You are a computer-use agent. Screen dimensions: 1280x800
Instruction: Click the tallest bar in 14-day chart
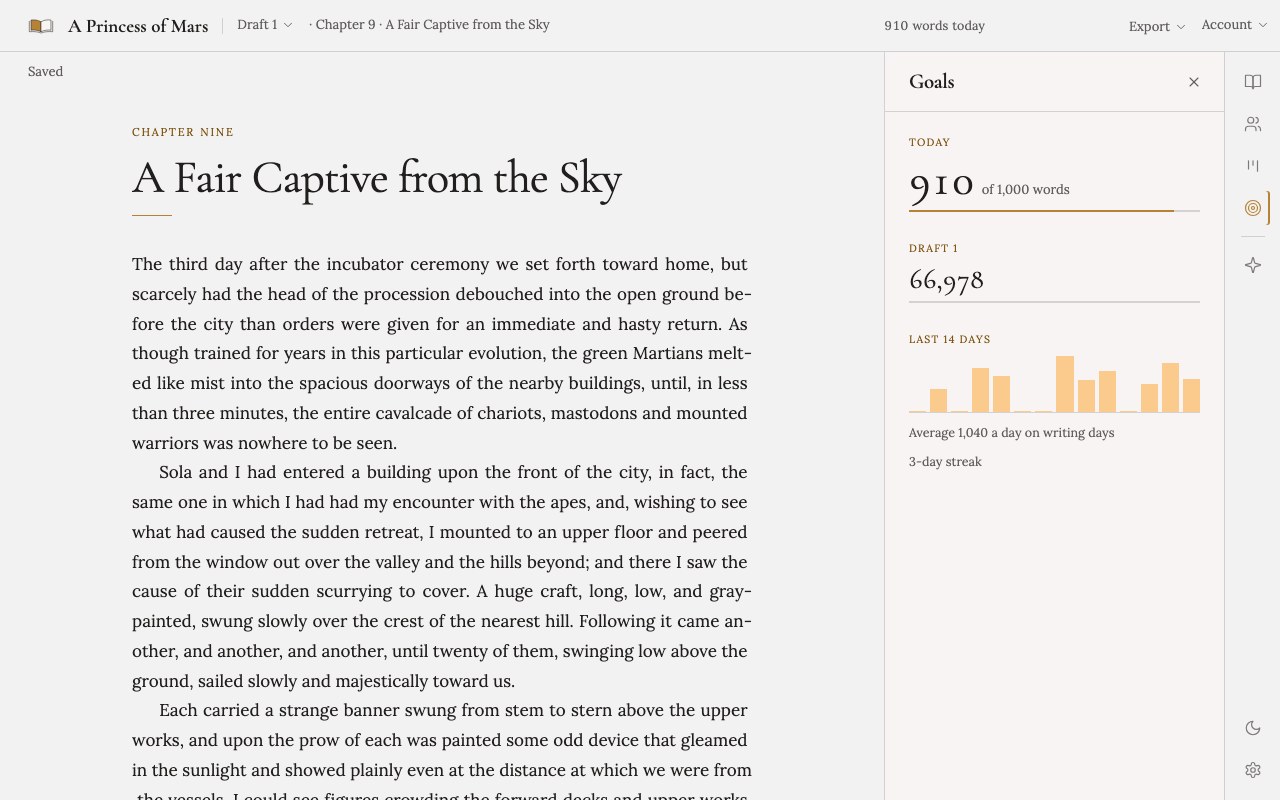(x=1065, y=384)
